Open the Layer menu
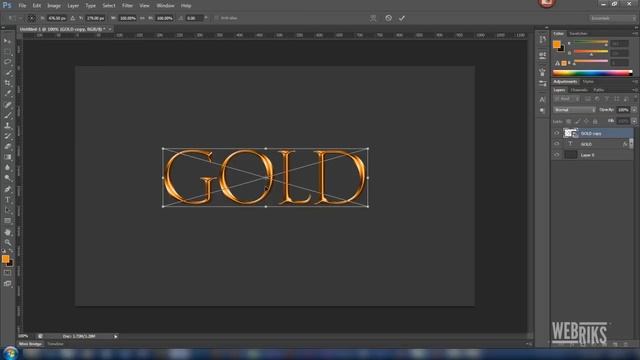Image resolution: width=640 pixels, height=360 pixels. [x=73, y=6]
